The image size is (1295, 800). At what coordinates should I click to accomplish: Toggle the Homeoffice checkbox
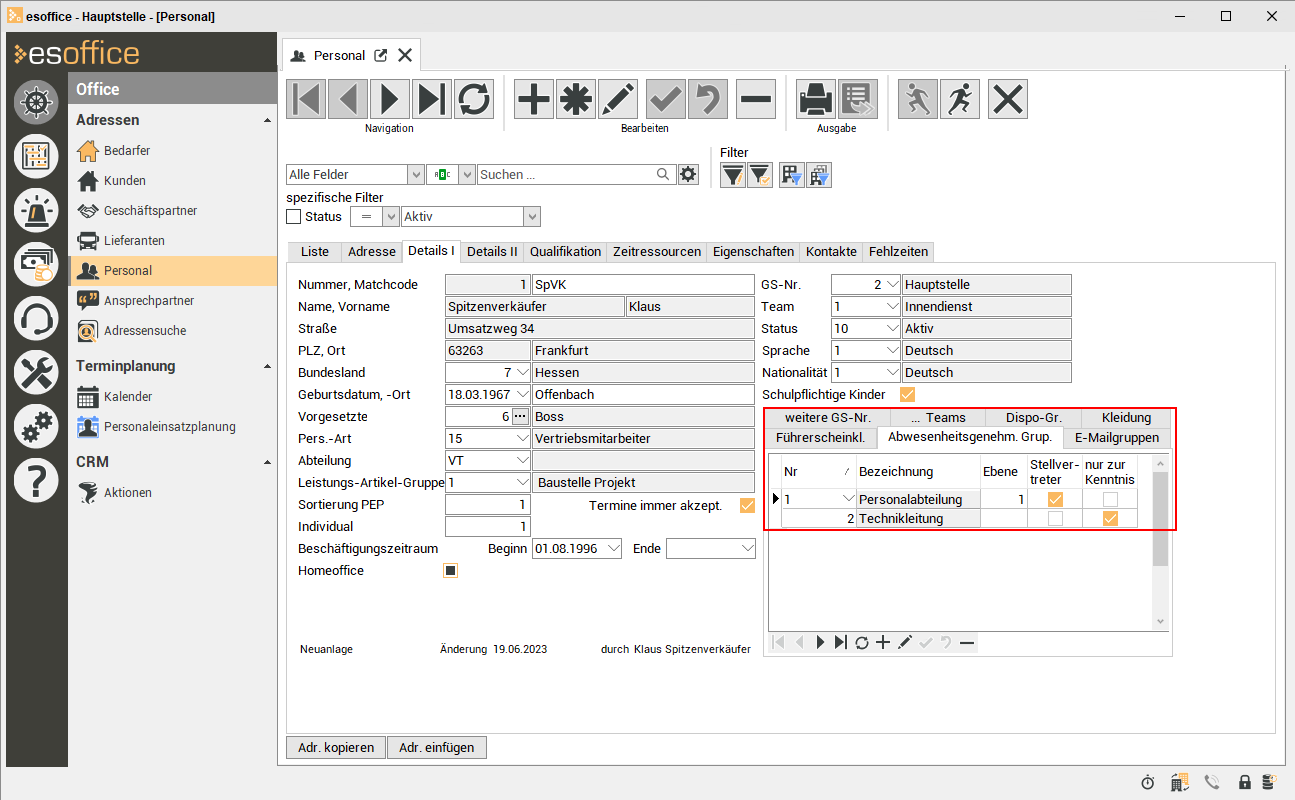(x=451, y=571)
